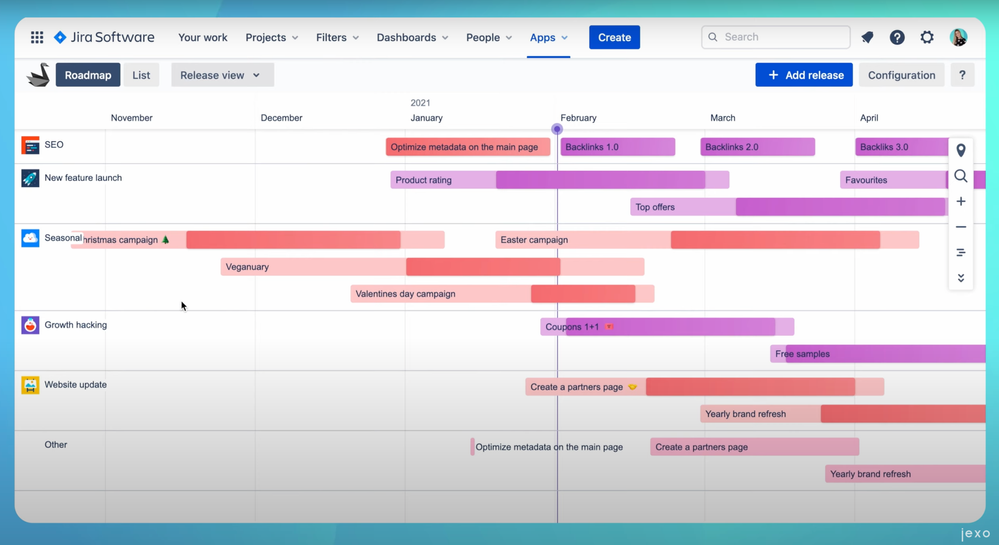Click the SEO project icon
This screenshot has height=545, width=999.
(30, 145)
